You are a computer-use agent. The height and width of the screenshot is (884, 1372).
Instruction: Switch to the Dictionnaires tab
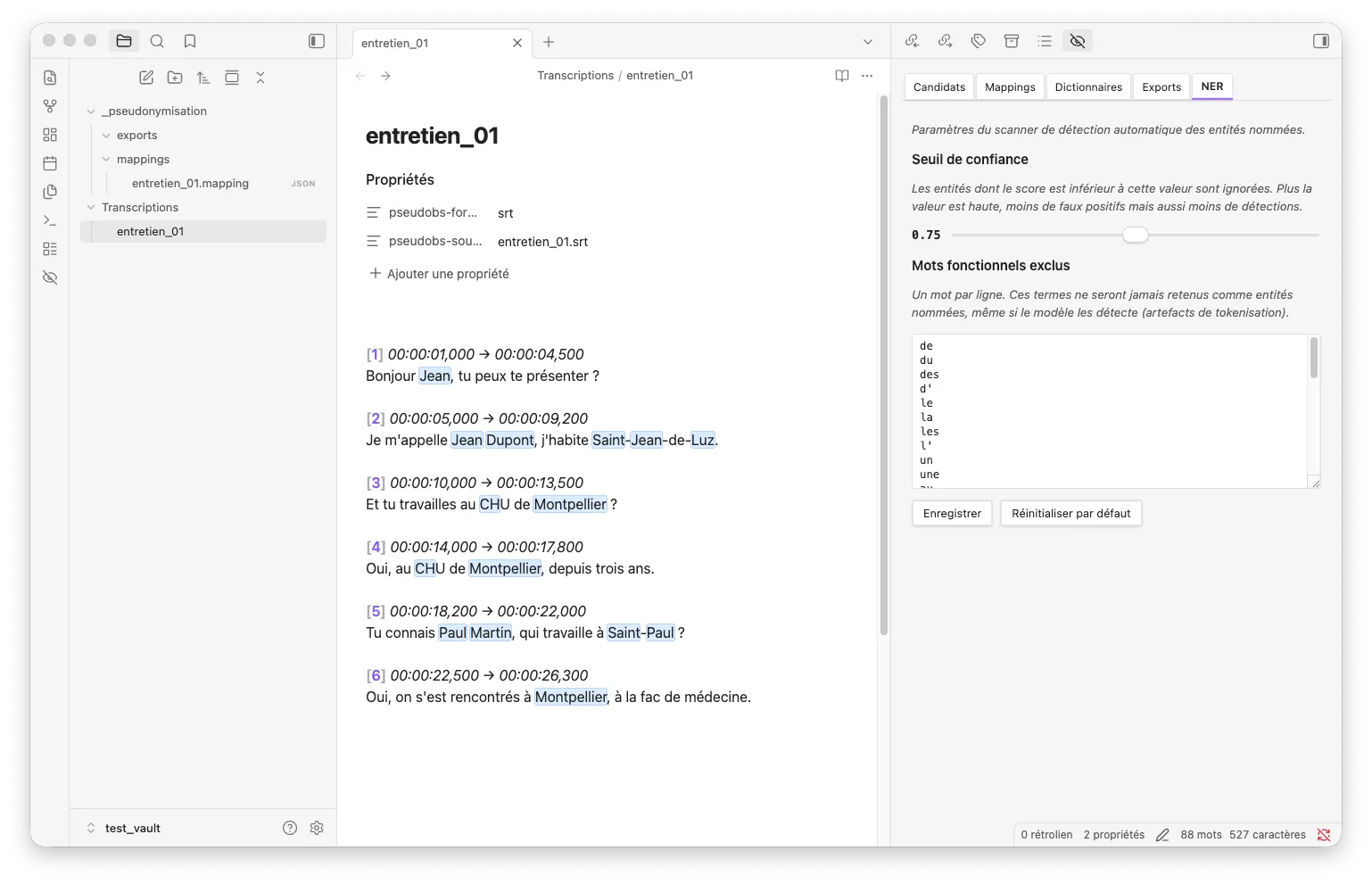[1088, 87]
